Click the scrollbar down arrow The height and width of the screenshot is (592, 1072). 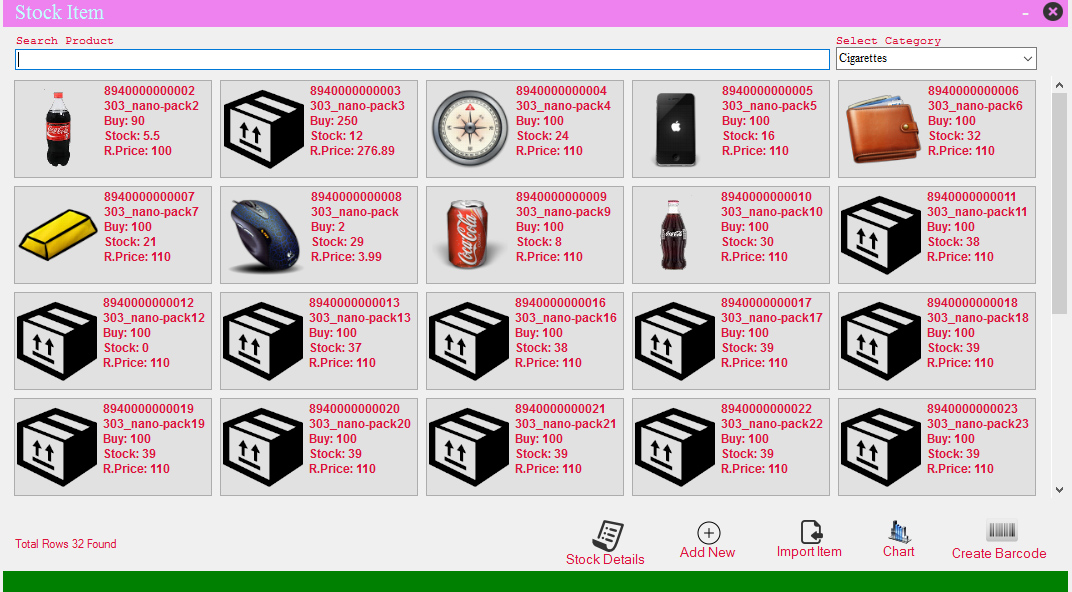pos(1060,489)
